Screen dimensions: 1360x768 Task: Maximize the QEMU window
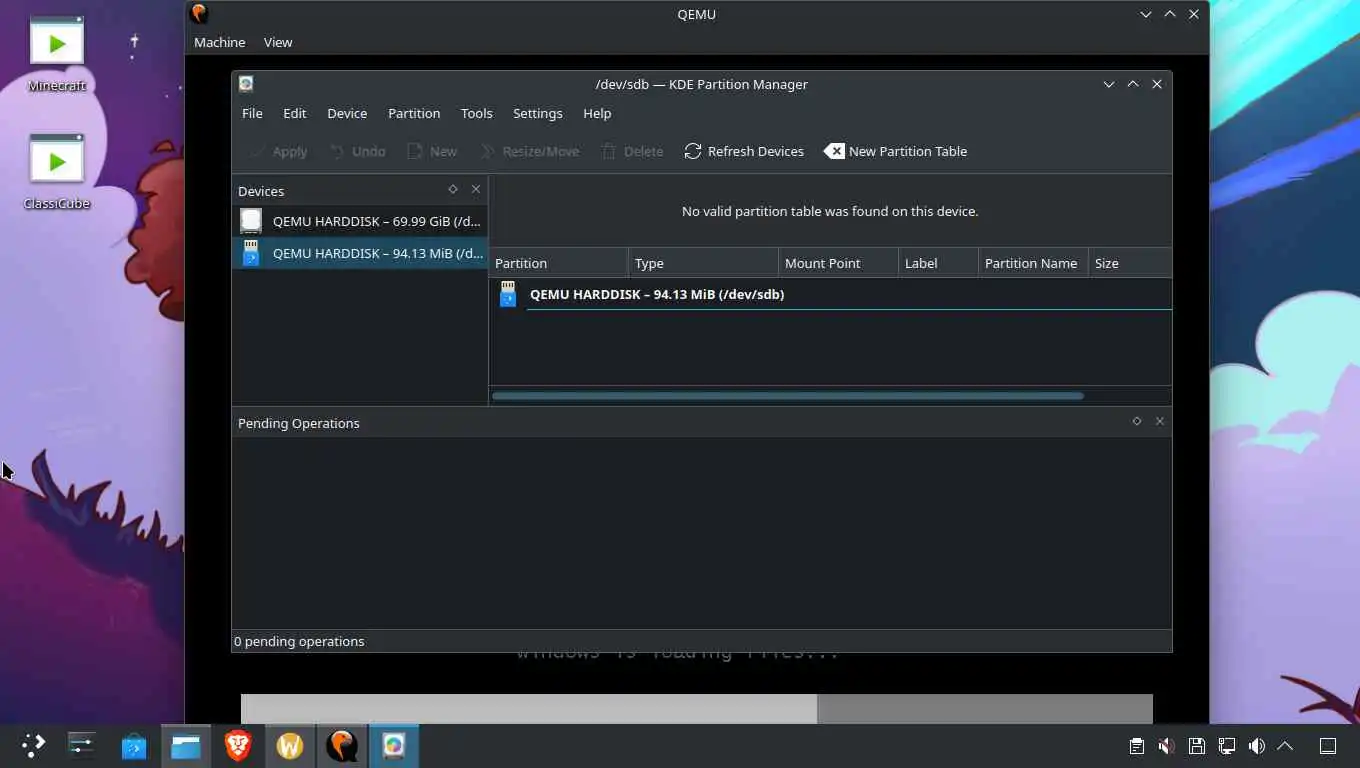1170,14
